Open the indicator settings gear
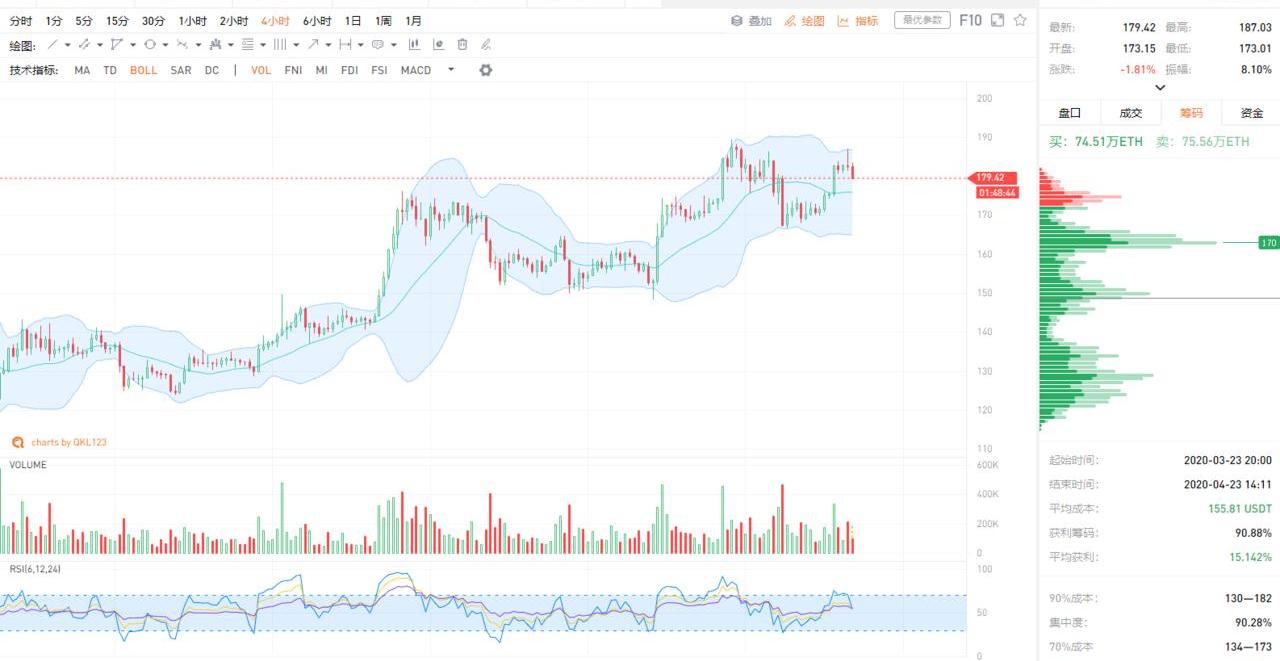This screenshot has width=1280, height=661. click(x=486, y=70)
